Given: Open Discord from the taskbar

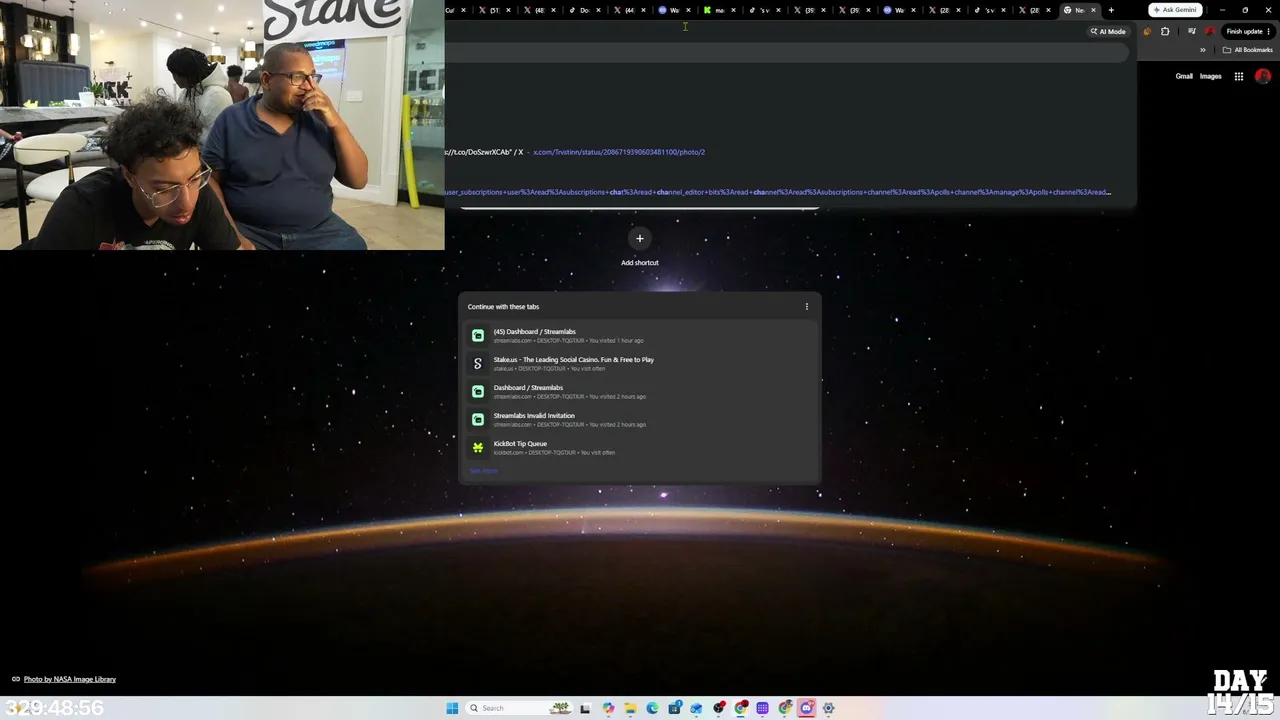Looking at the screenshot, I should 807,708.
